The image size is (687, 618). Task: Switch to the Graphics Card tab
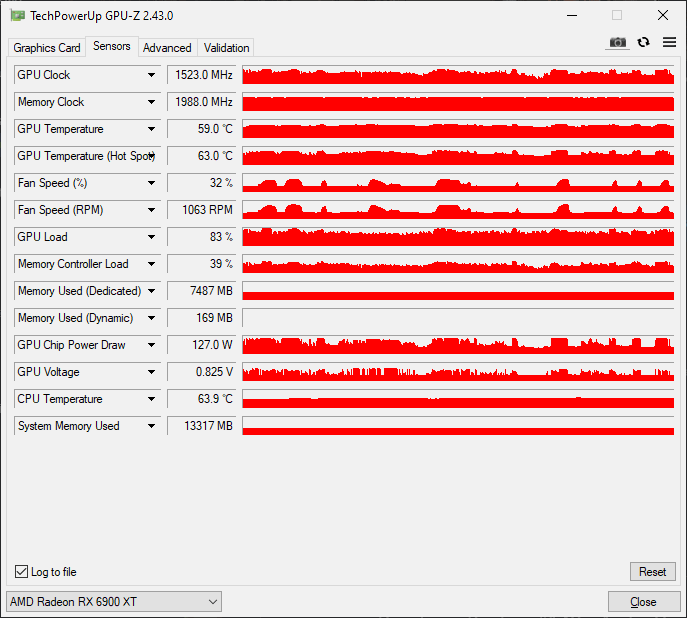point(47,48)
